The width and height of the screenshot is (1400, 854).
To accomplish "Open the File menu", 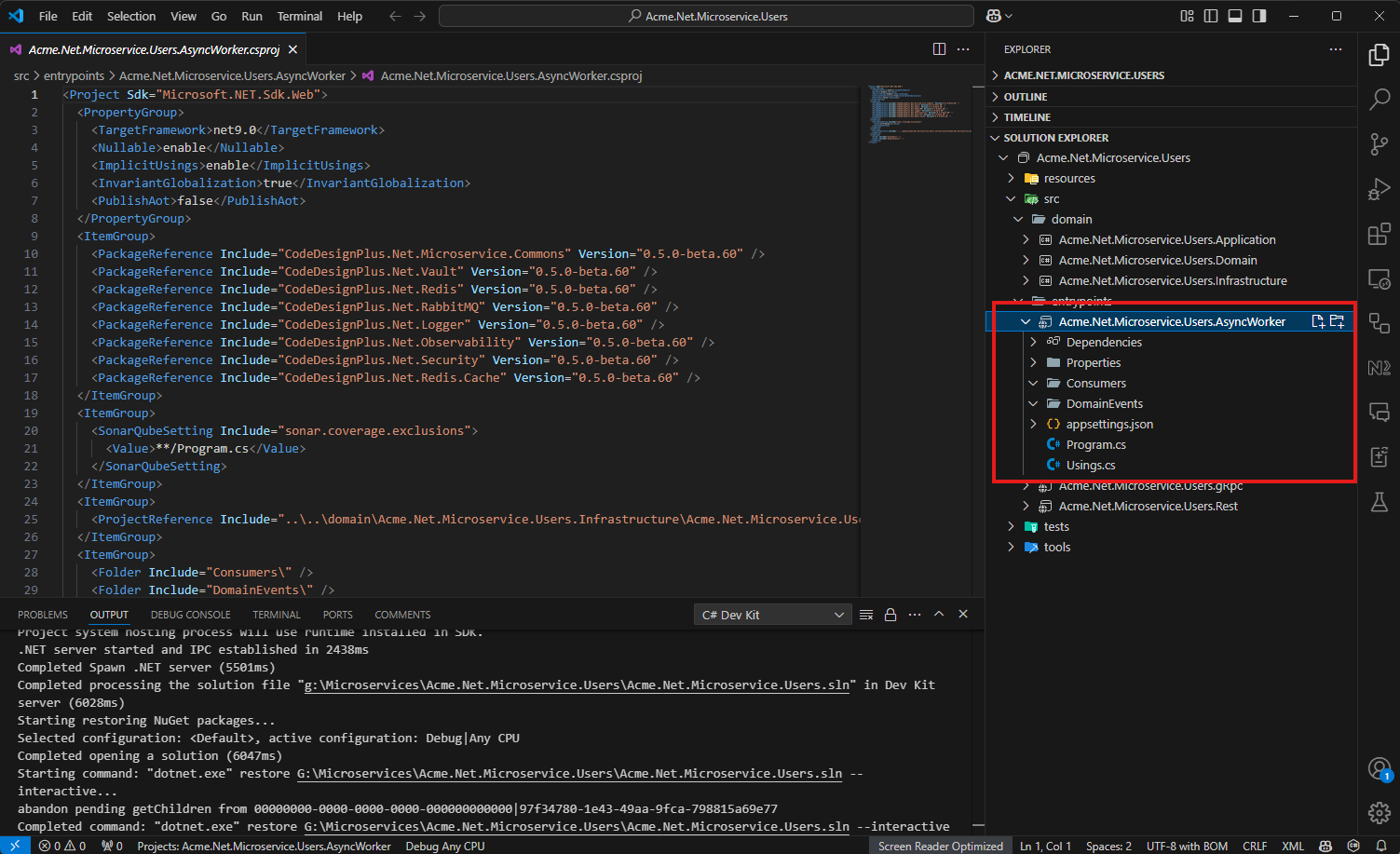I will pyautogui.click(x=48, y=16).
